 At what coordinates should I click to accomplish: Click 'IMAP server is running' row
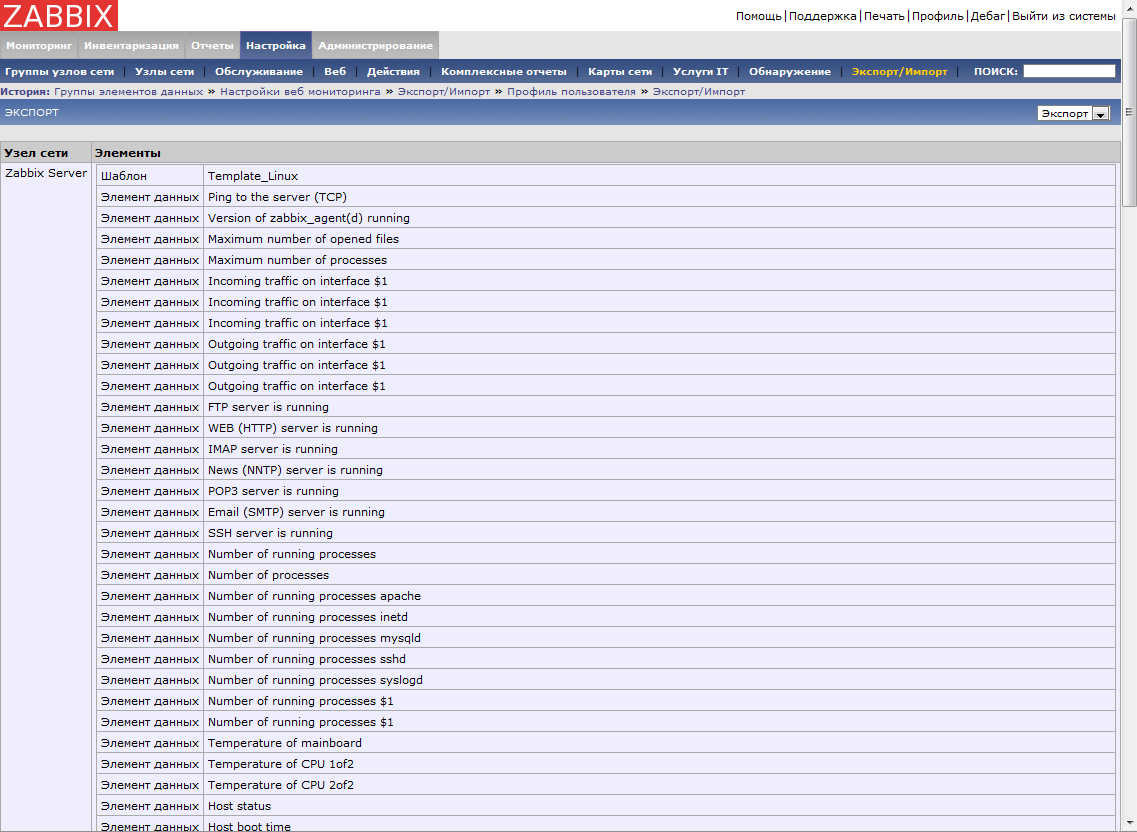pos(606,449)
